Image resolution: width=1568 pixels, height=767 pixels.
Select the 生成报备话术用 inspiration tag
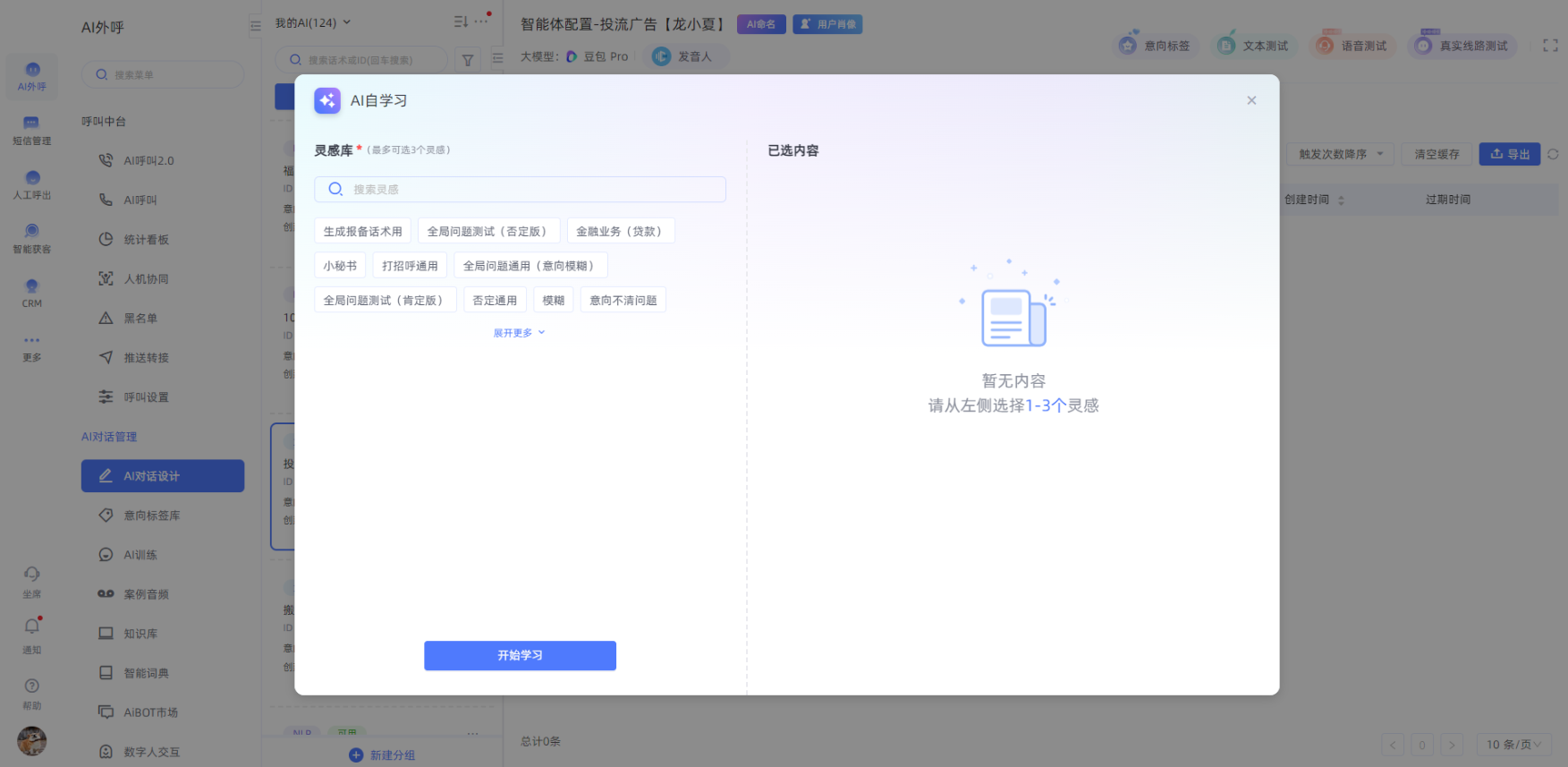click(362, 231)
